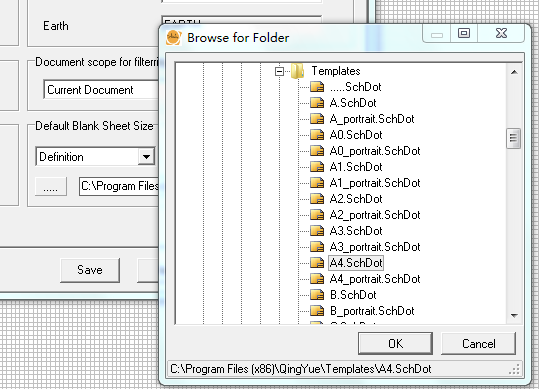Collapse the Templates folder node
This screenshot has height=389, width=539.
279,71
